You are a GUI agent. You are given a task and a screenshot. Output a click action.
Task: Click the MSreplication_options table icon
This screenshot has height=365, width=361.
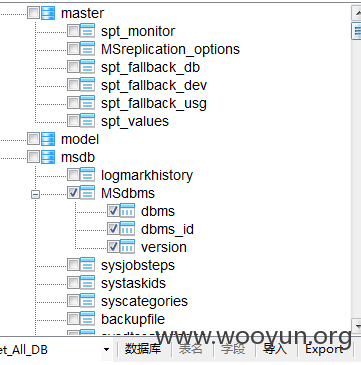pyautogui.click(x=88, y=49)
